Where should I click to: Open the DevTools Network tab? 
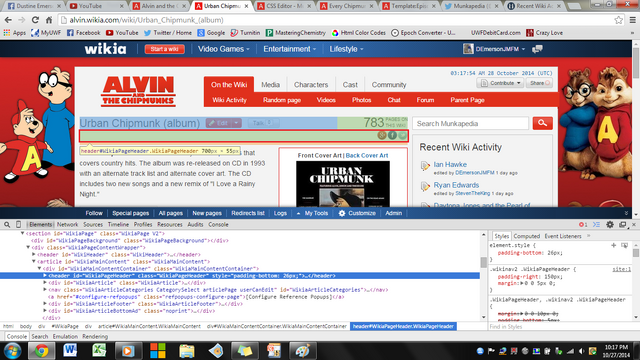(x=67, y=224)
